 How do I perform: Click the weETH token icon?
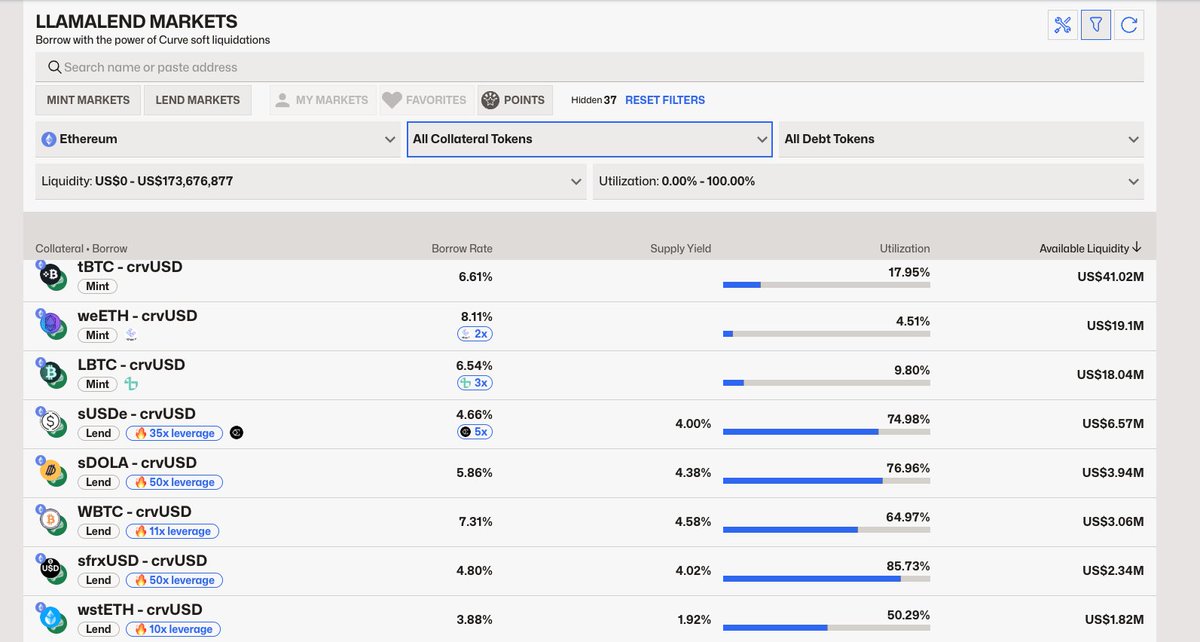click(51, 325)
